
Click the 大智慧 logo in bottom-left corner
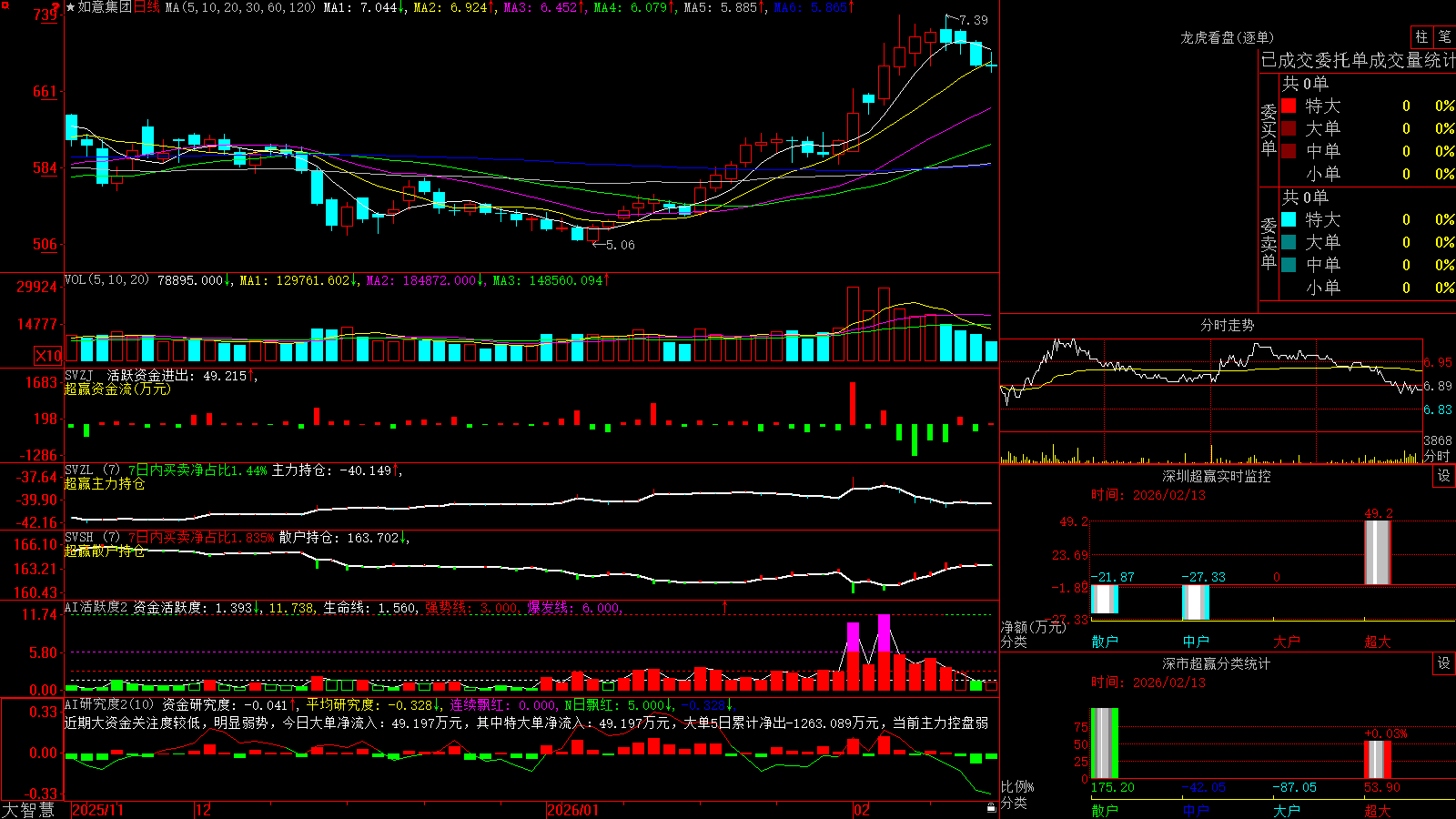[x=28, y=810]
